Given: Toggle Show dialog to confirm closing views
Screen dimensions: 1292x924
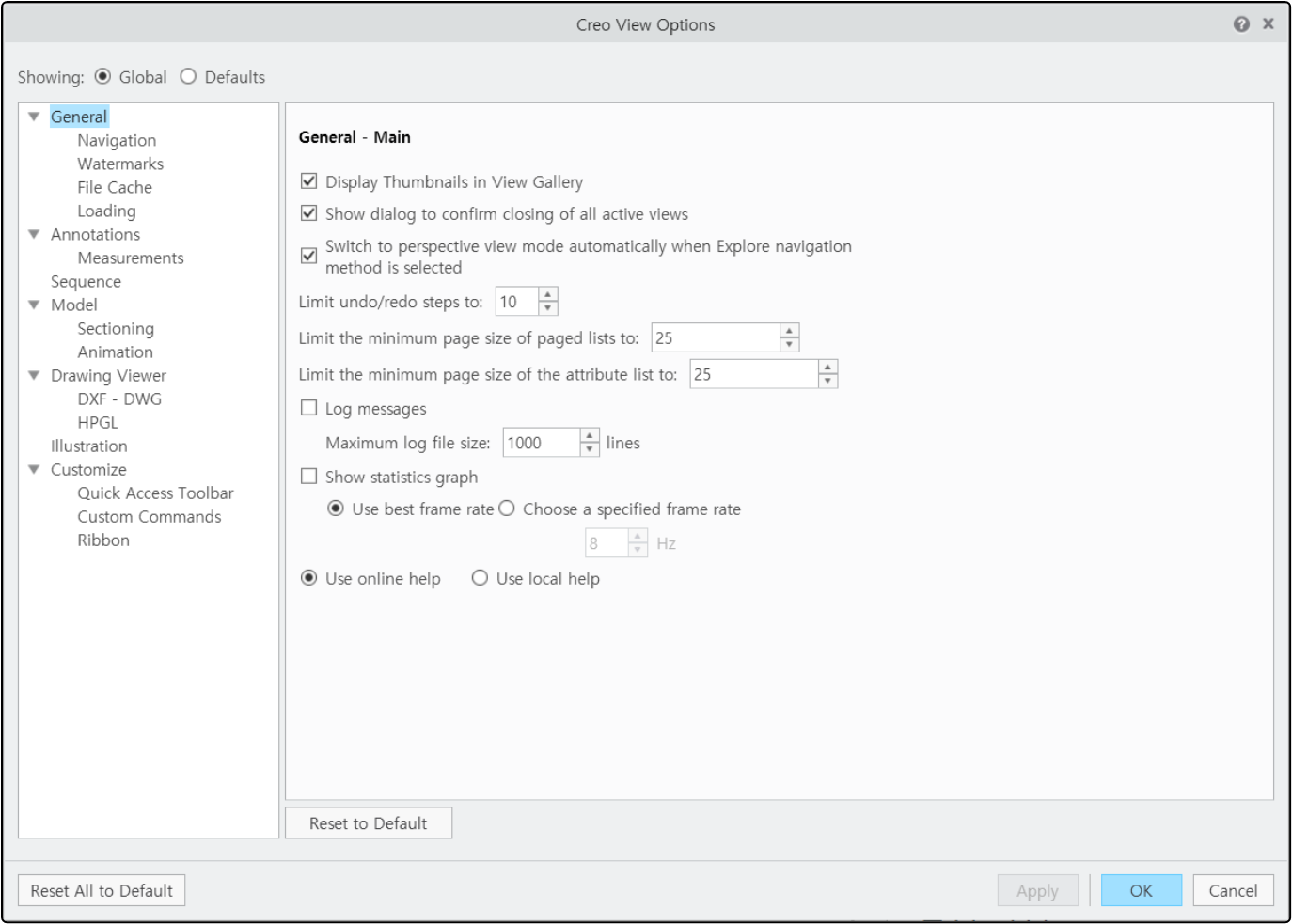Looking at the screenshot, I should (x=308, y=213).
